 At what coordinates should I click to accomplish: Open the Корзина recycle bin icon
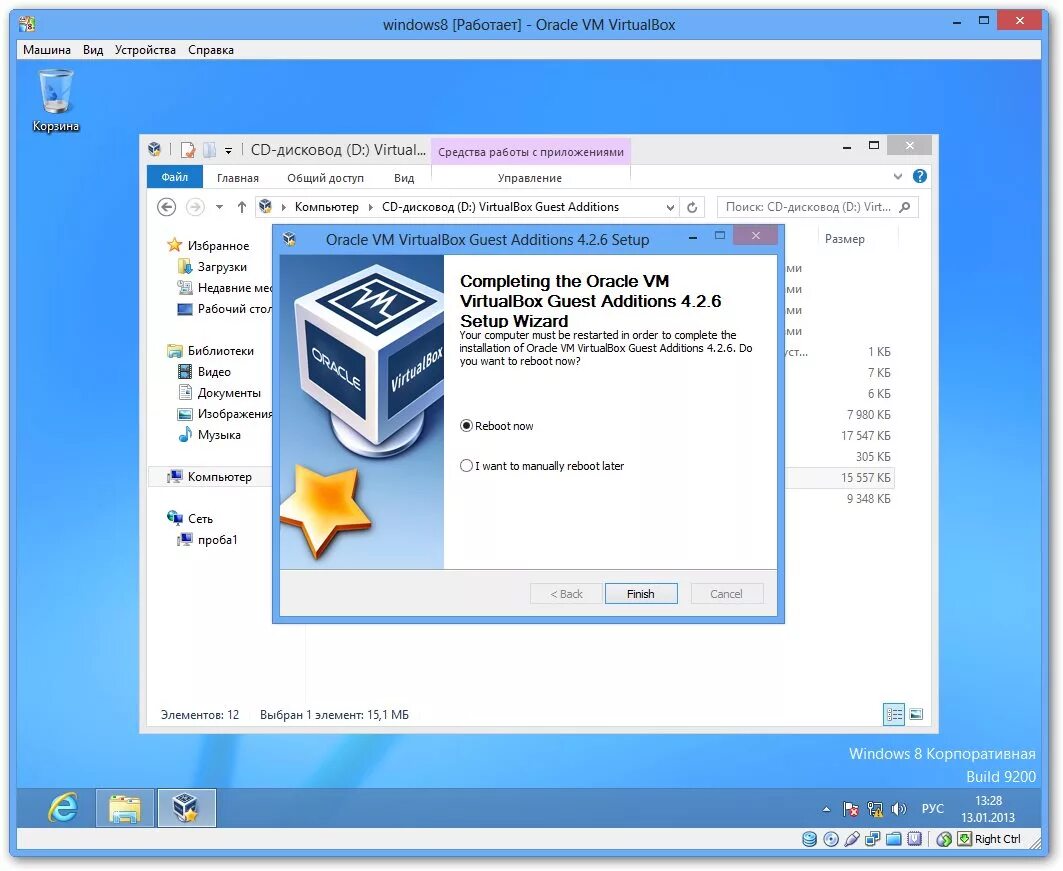coord(56,100)
